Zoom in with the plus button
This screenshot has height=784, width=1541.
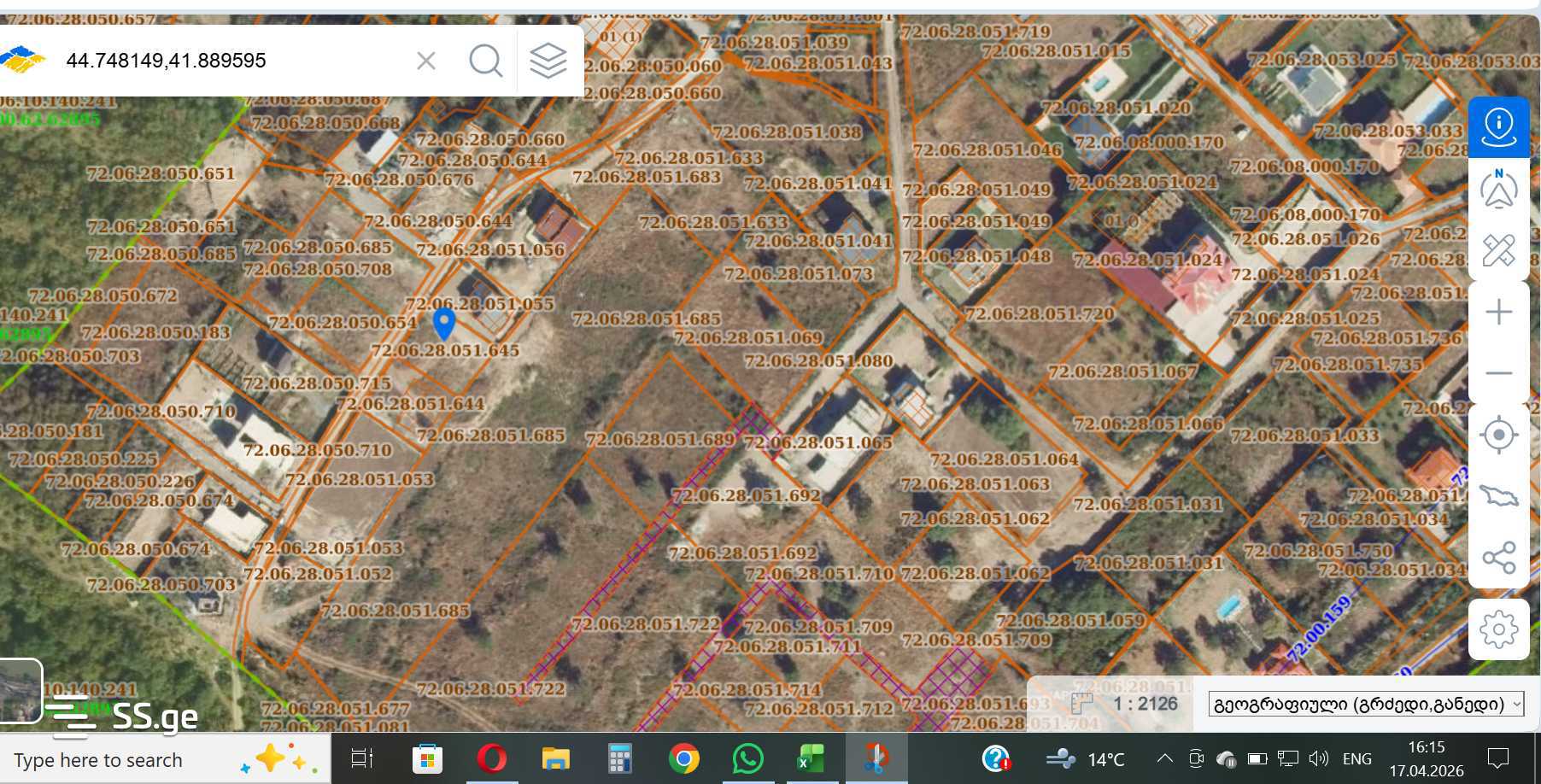coord(1498,312)
